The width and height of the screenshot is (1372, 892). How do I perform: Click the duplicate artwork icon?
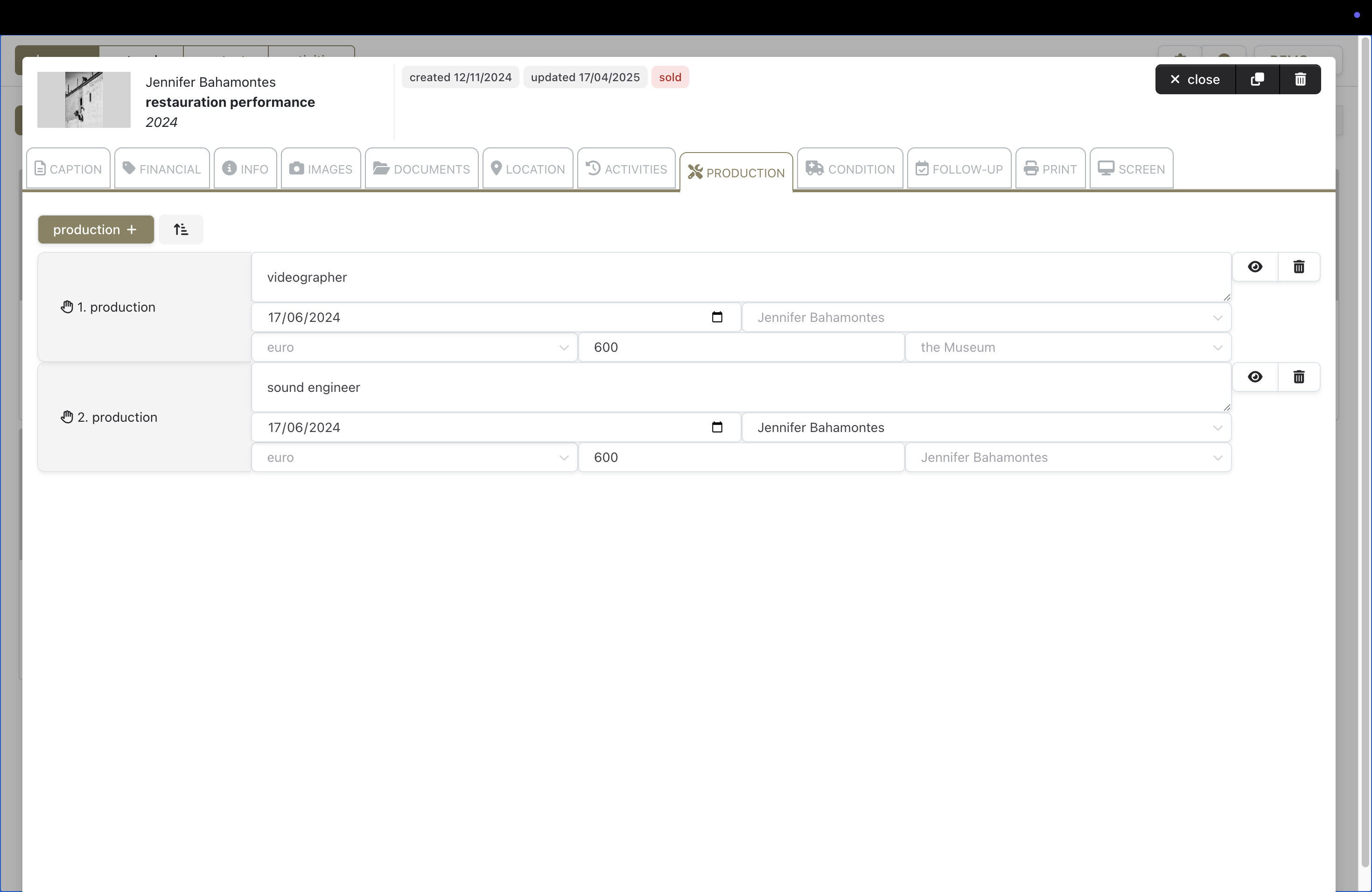pyautogui.click(x=1257, y=79)
